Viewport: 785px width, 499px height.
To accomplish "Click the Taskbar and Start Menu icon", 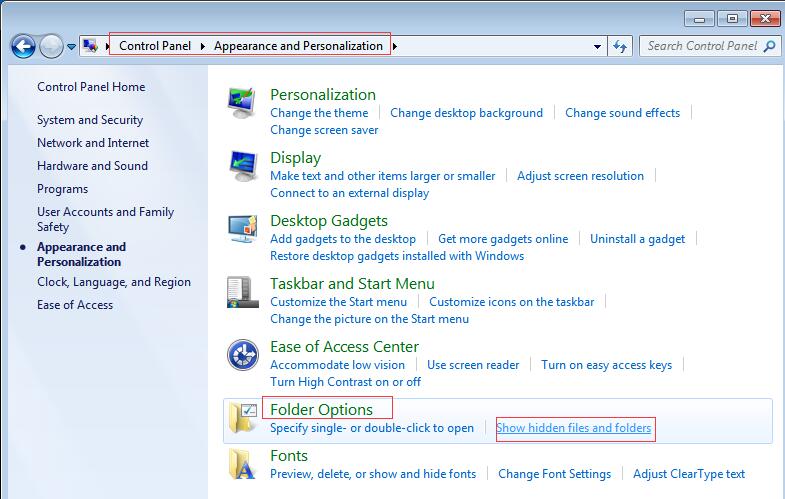I will (242, 292).
